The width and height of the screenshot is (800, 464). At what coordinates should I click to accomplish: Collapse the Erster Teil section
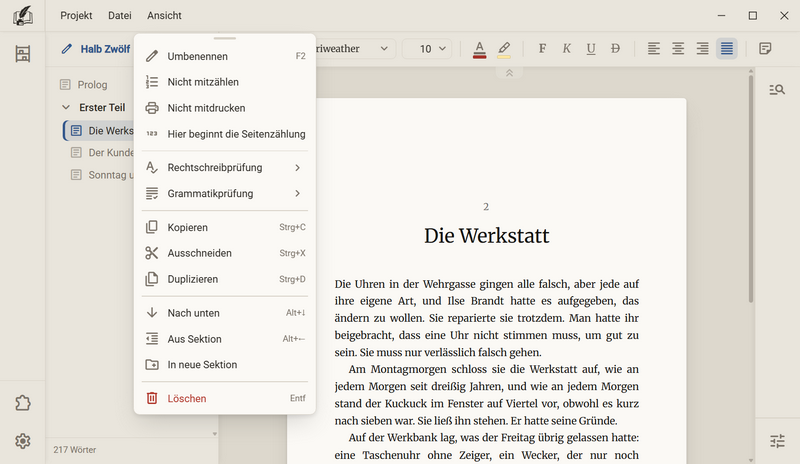coord(66,108)
